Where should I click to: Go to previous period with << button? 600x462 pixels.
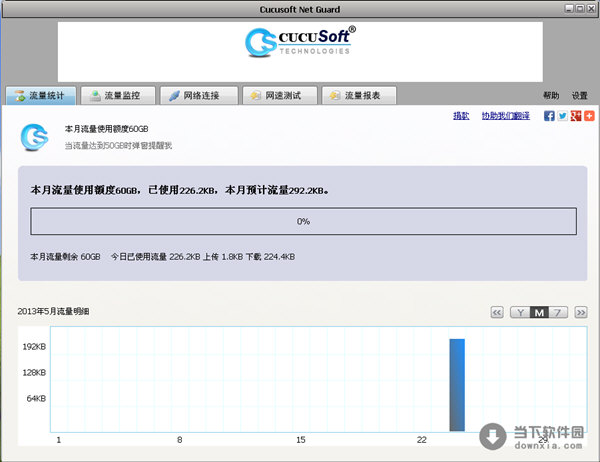(497, 313)
